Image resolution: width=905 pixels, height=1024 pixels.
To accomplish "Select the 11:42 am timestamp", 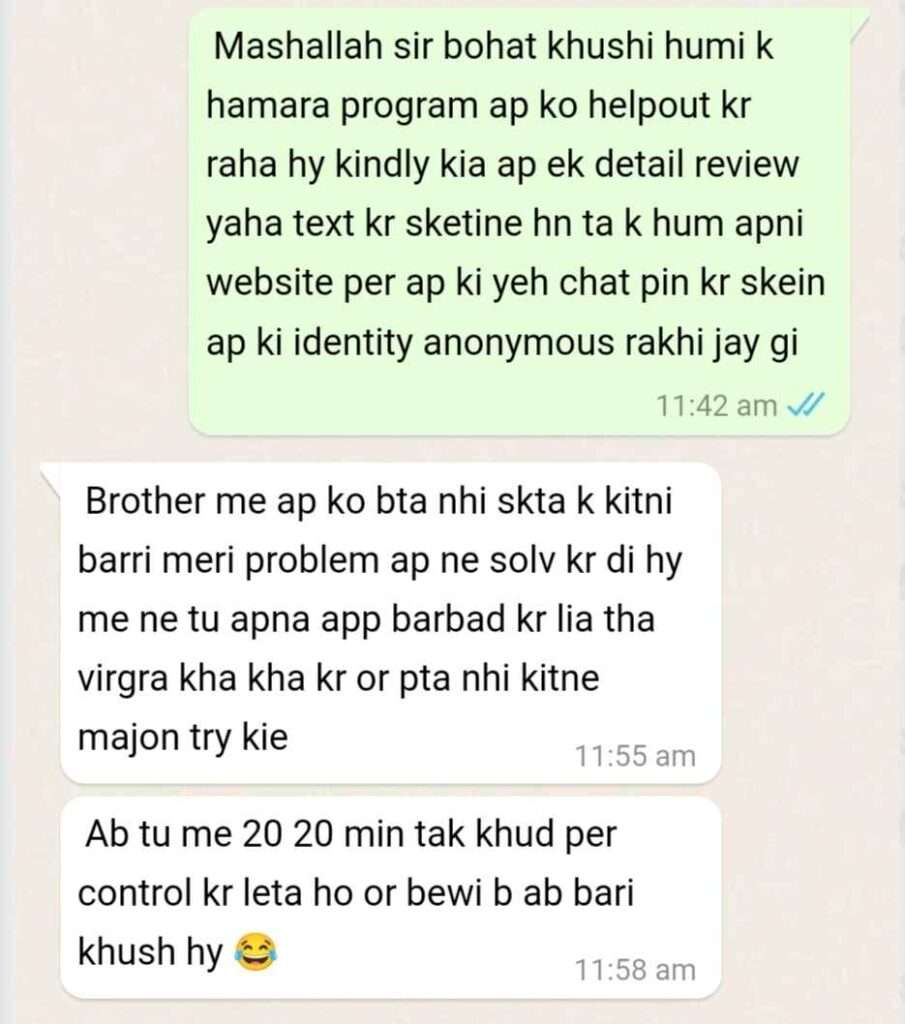I will (716, 406).
